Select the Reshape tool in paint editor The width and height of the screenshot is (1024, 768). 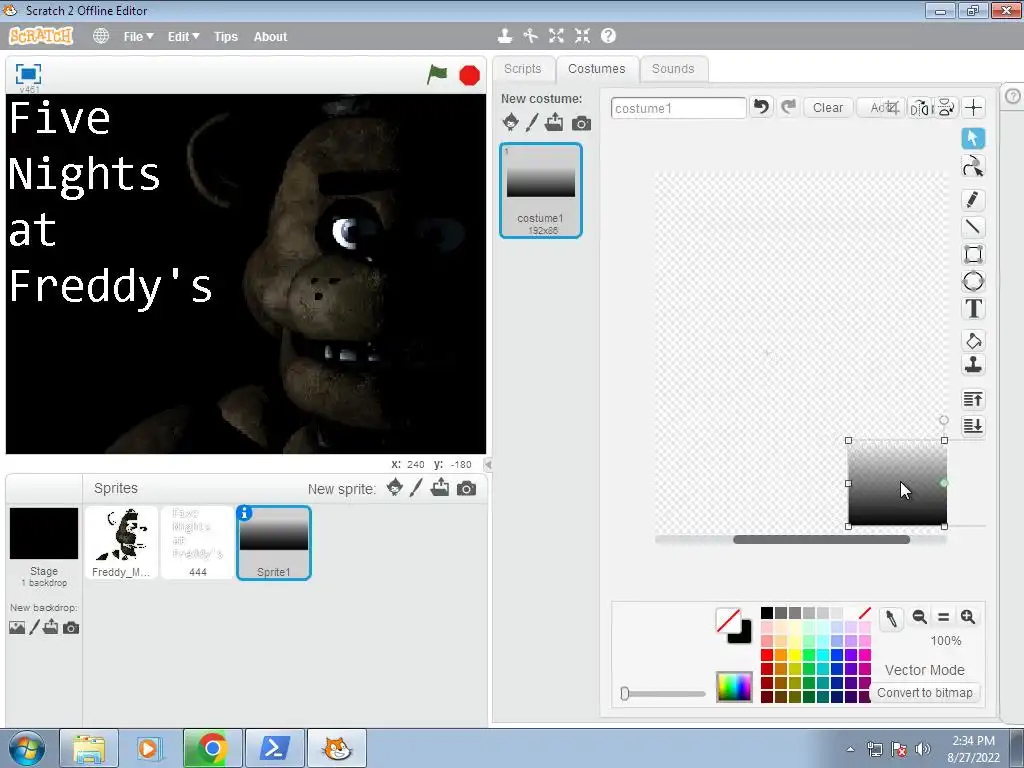click(973, 167)
